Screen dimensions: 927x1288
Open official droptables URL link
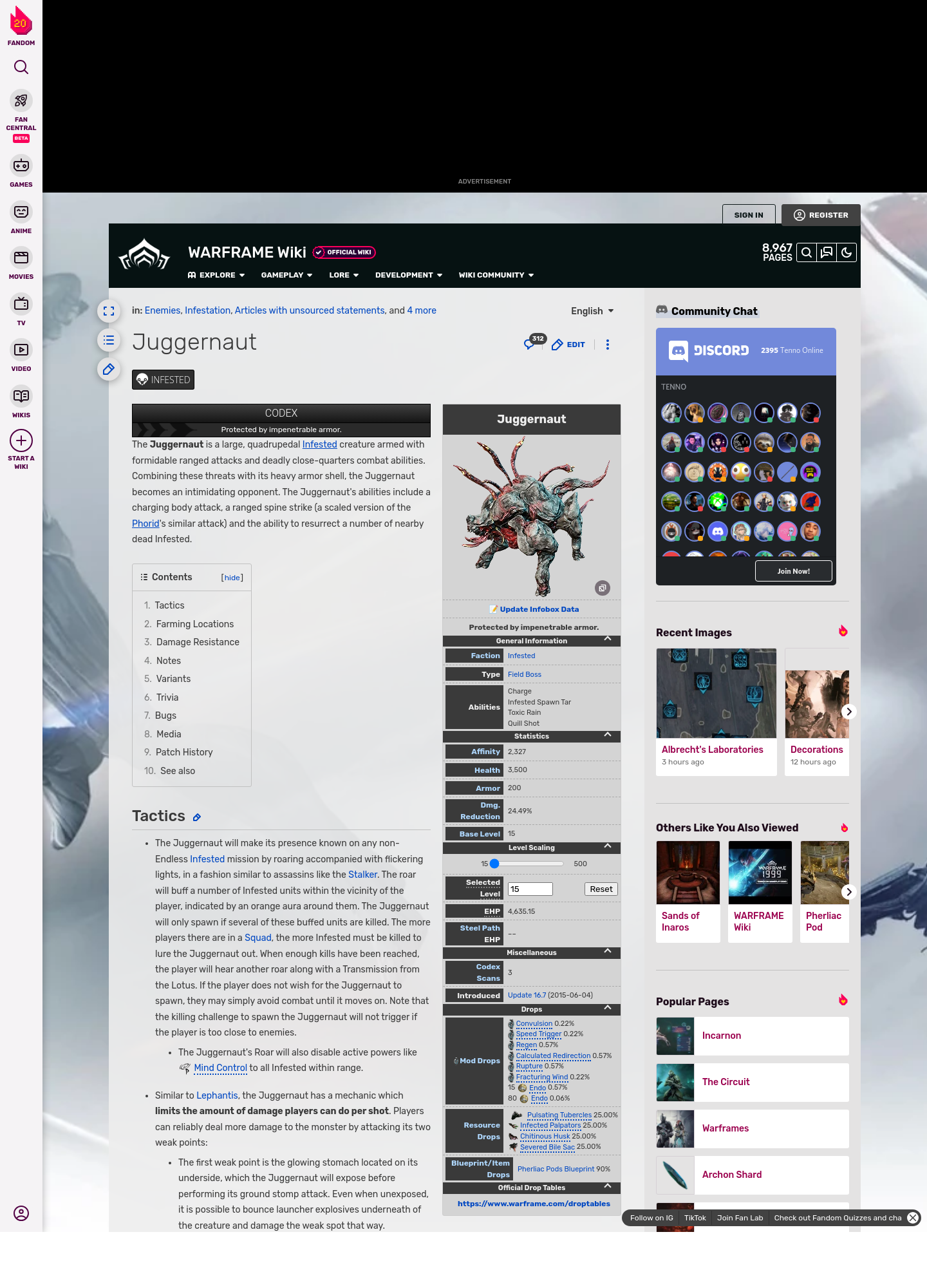click(x=534, y=1204)
